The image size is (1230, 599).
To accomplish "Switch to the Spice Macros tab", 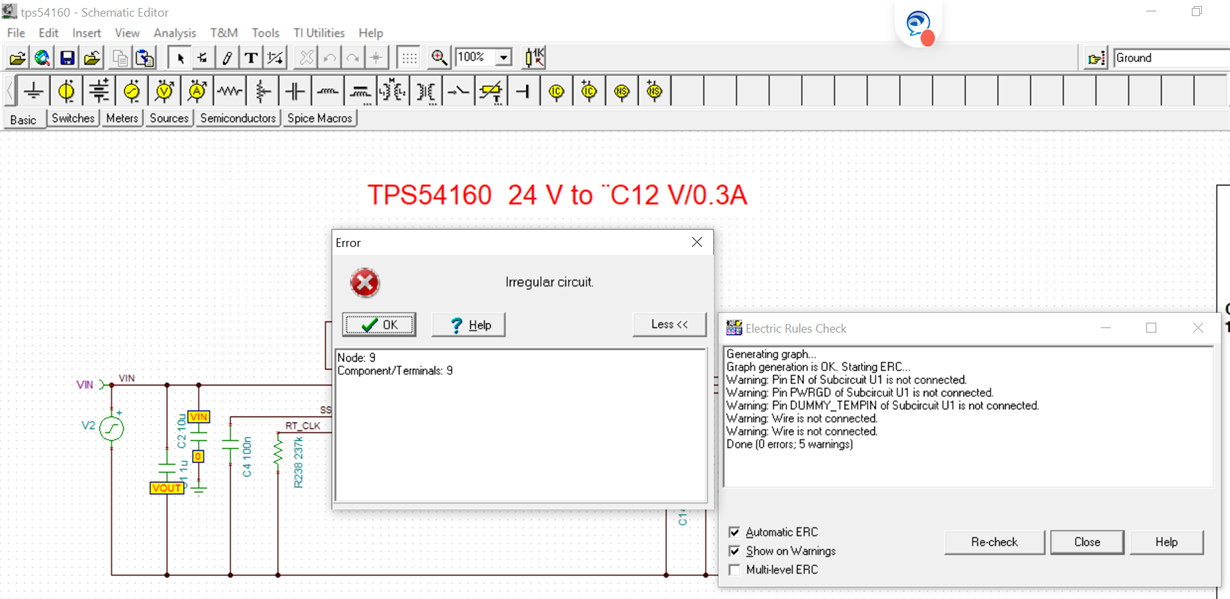I will [x=320, y=118].
